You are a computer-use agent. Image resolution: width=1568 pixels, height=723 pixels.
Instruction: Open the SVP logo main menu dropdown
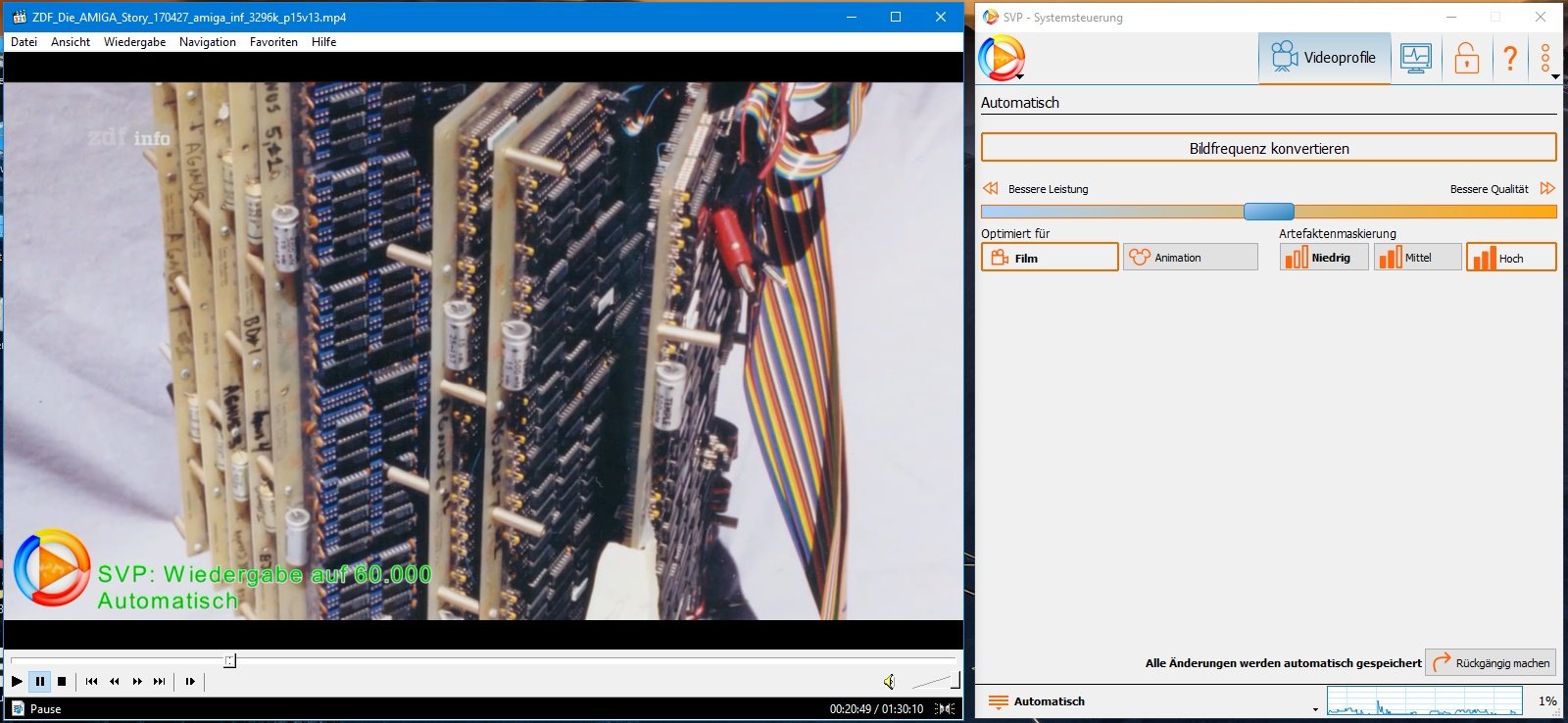[x=1003, y=59]
